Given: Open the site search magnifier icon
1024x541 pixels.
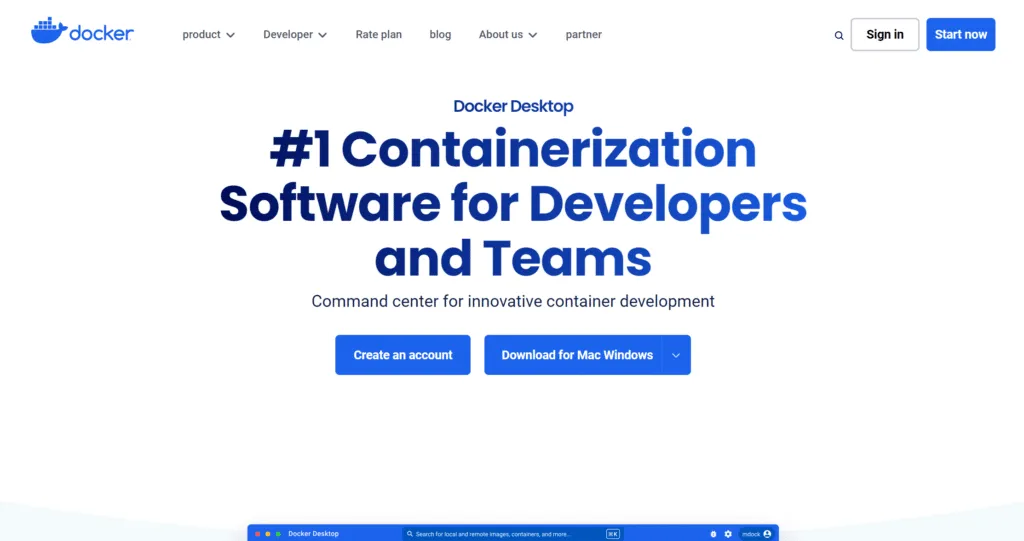Looking at the screenshot, I should click(x=839, y=35).
